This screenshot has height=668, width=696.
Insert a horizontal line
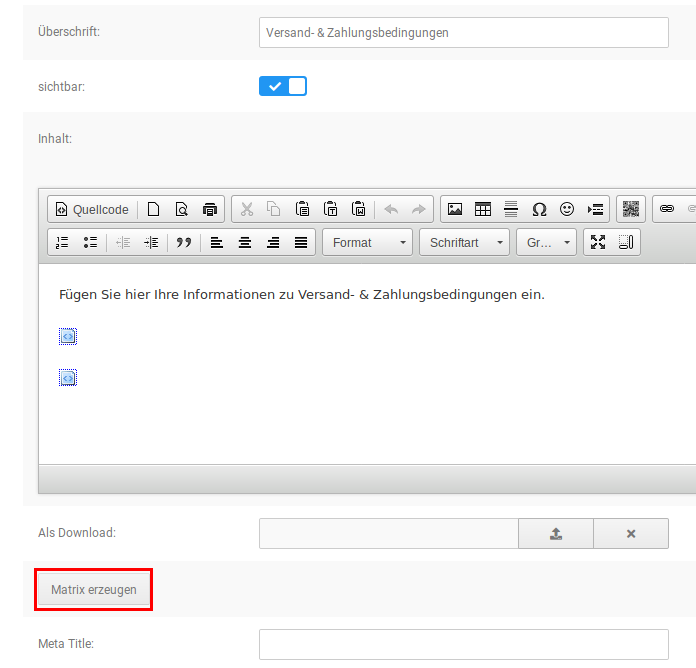coord(511,209)
